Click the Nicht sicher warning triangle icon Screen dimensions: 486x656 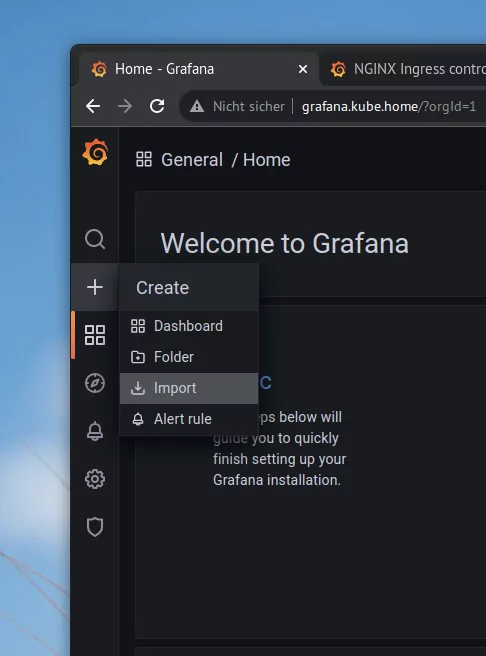pos(197,106)
